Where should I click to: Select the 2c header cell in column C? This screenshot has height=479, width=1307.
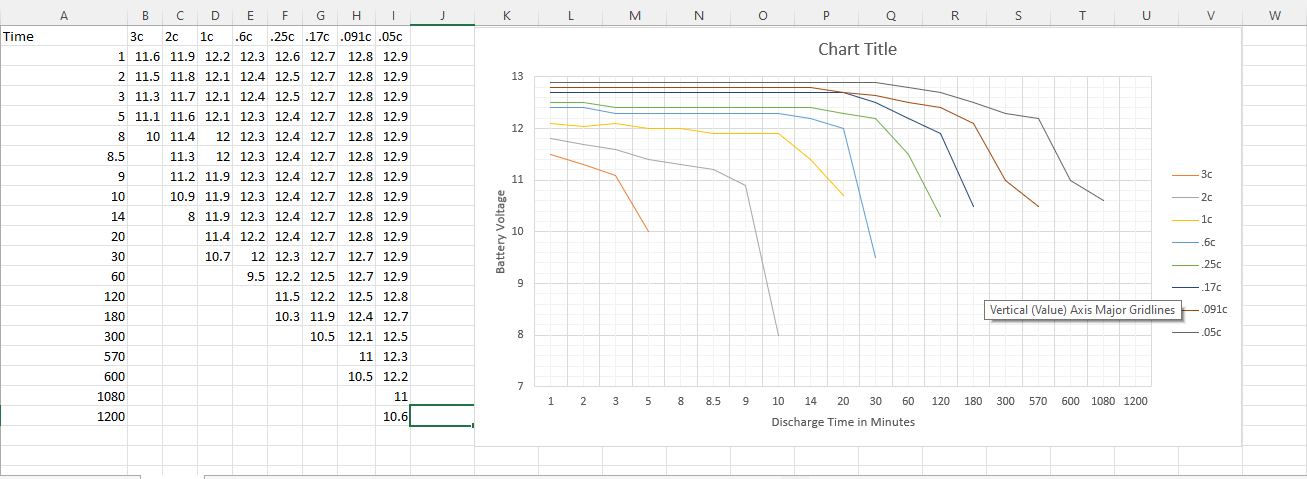pos(181,36)
